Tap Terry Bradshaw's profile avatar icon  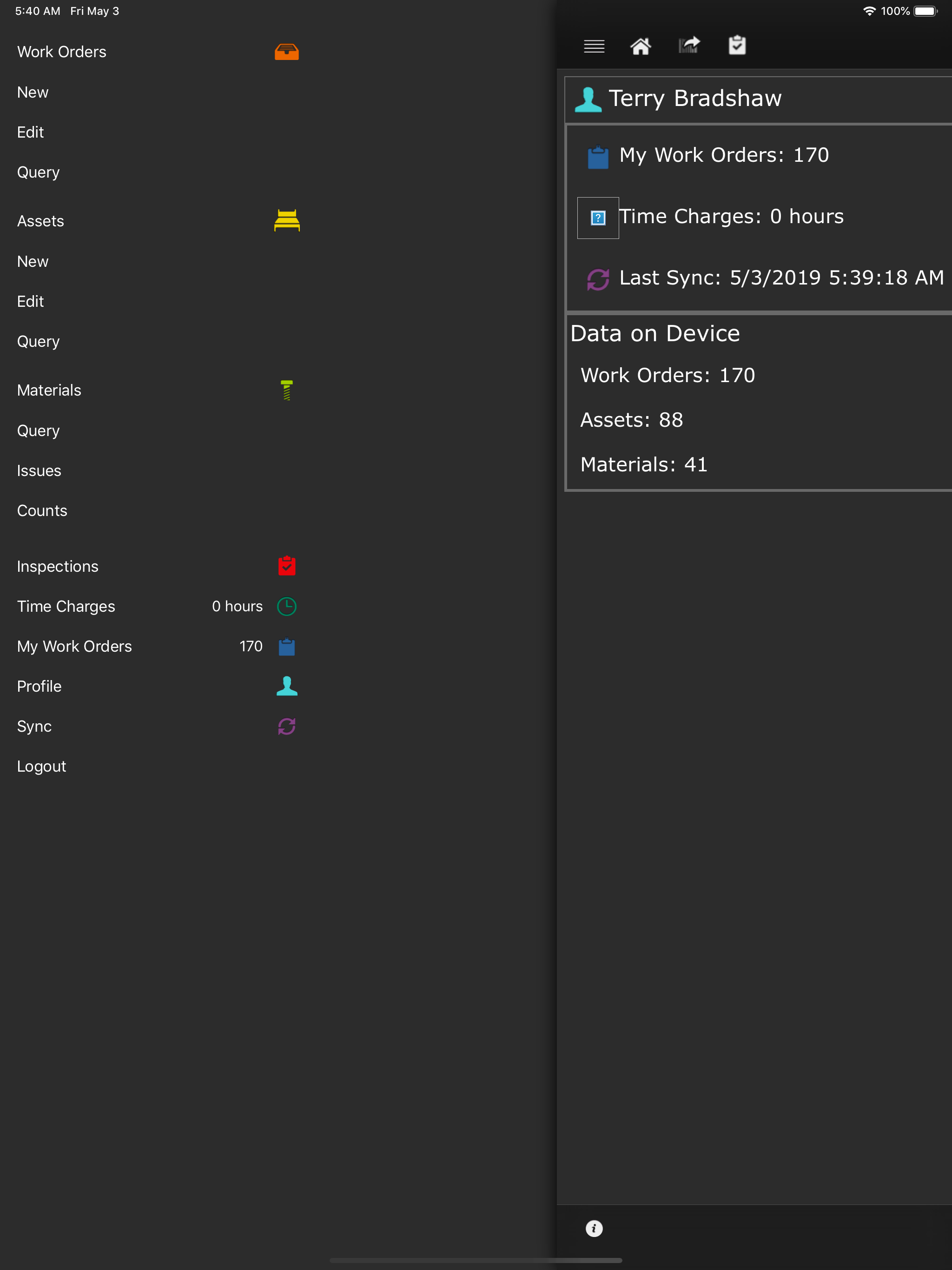point(588,99)
